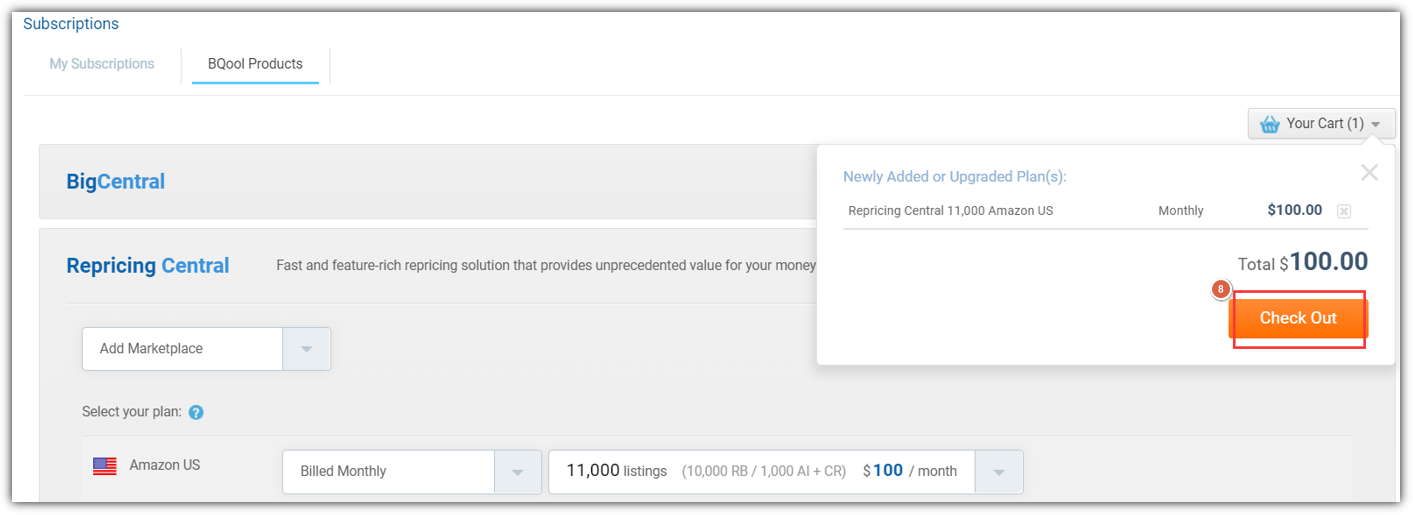The image size is (1413, 515).
Task: Close the cart popup panel
Action: [x=1369, y=173]
